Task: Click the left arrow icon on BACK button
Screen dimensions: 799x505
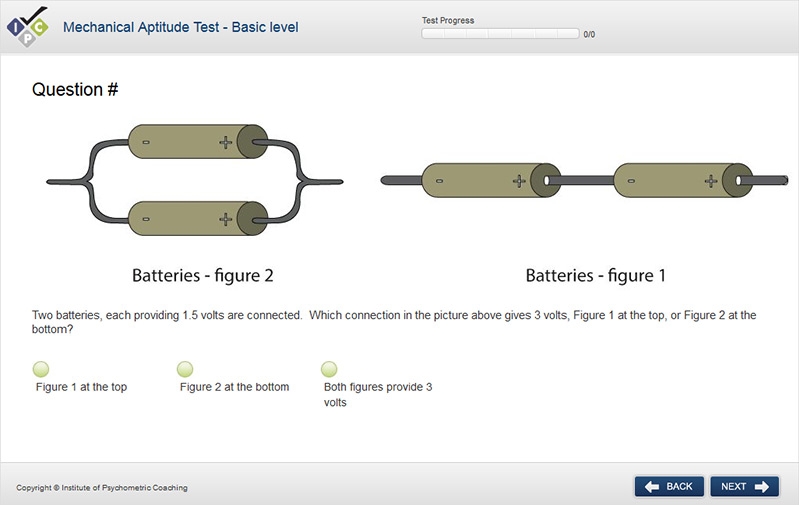Action: [652, 487]
